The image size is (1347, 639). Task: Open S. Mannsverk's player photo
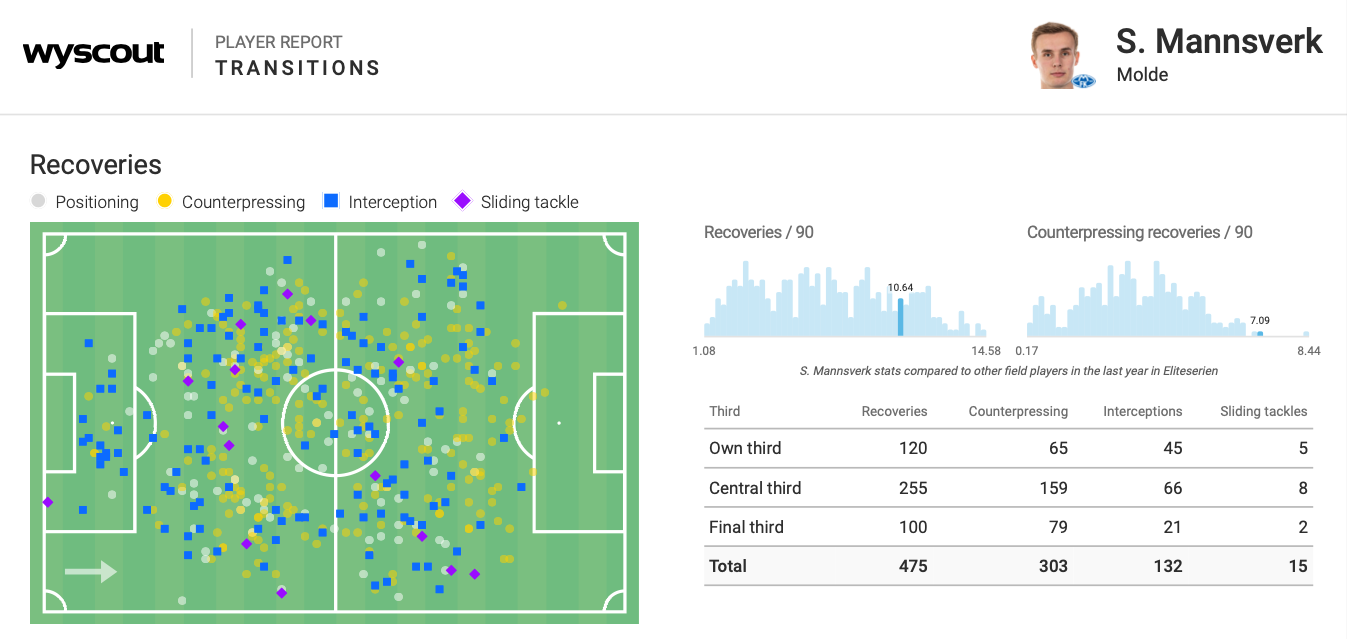(x=1058, y=54)
